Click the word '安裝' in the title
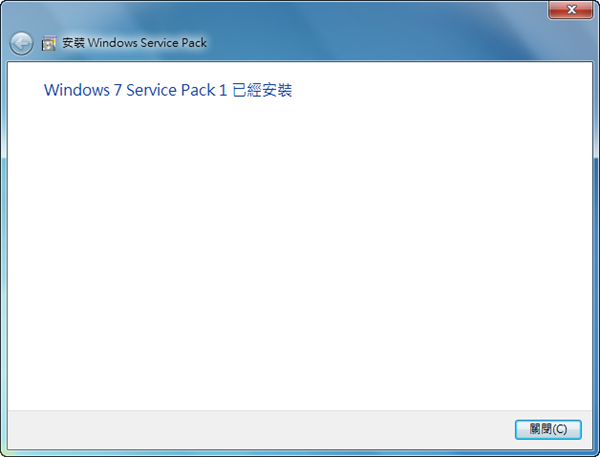 click(74, 44)
